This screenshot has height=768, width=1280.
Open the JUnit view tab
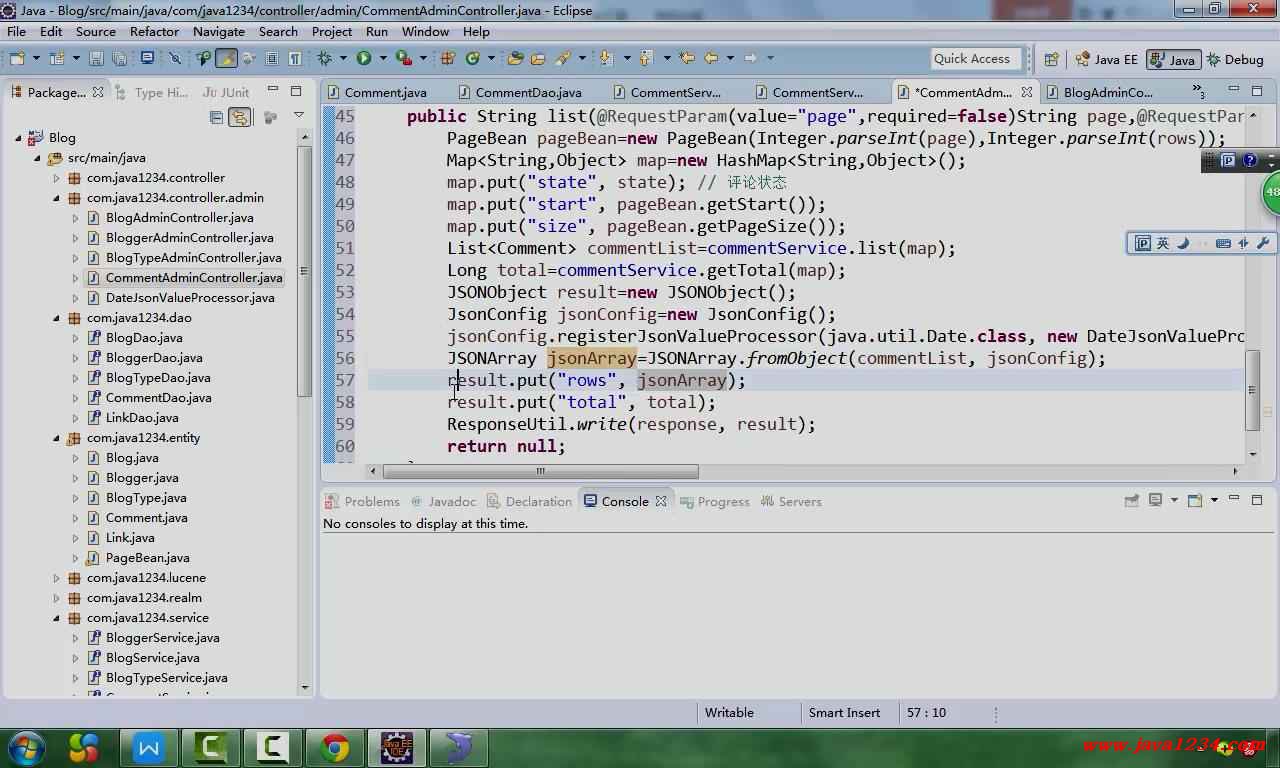point(226,92)
